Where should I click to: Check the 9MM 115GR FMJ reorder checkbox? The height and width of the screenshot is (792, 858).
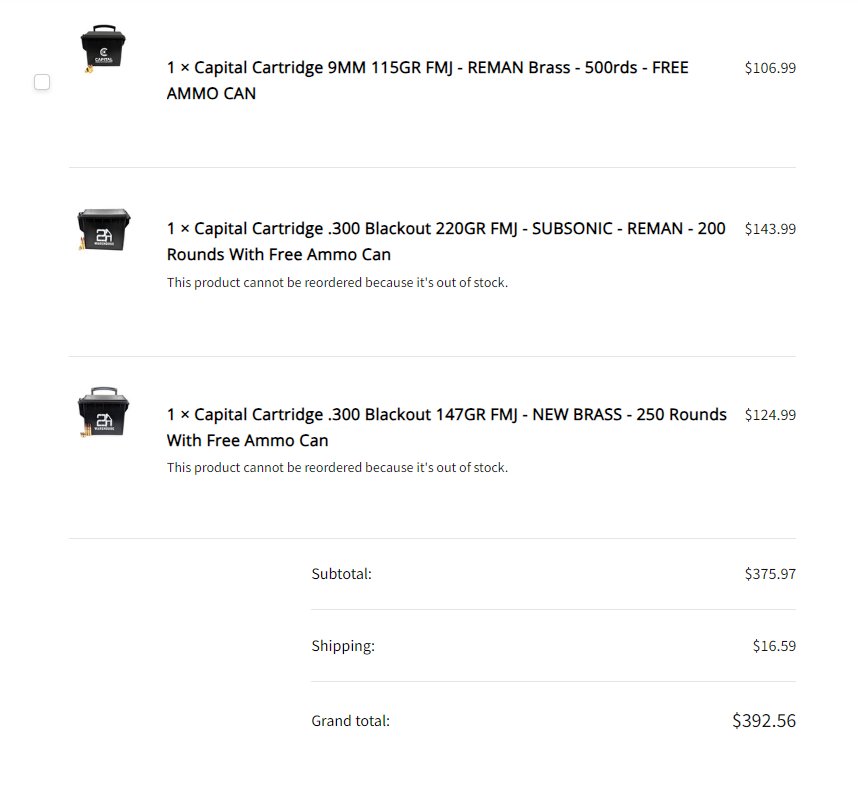42,82
